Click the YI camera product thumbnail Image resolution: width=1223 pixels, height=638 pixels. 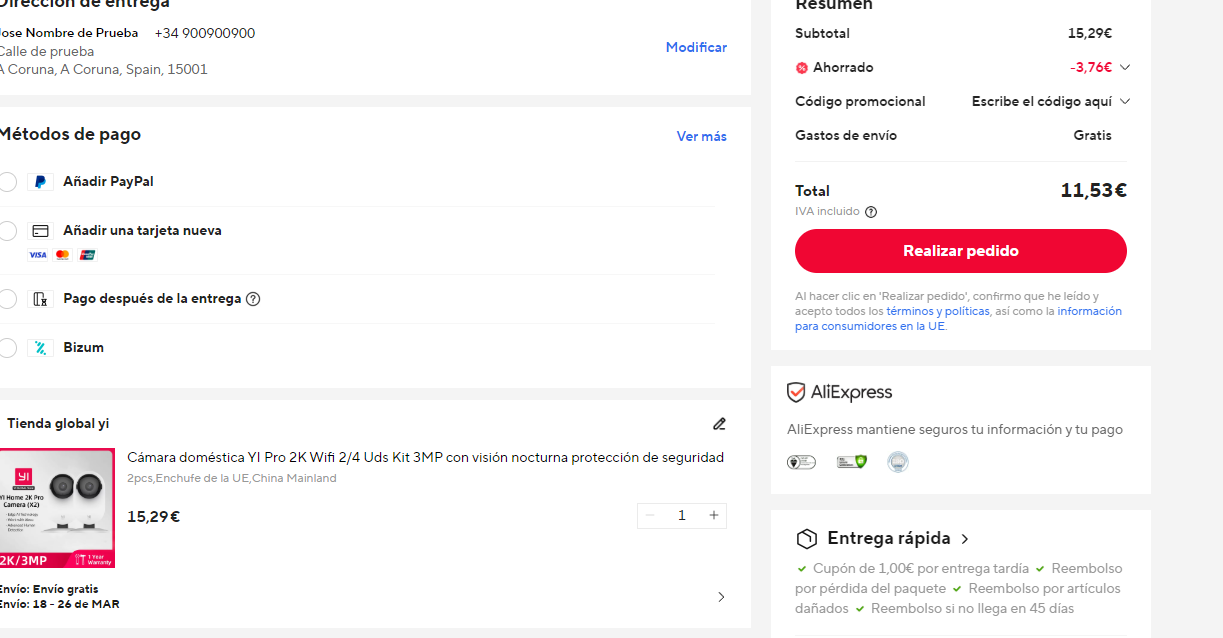[59, 508]
